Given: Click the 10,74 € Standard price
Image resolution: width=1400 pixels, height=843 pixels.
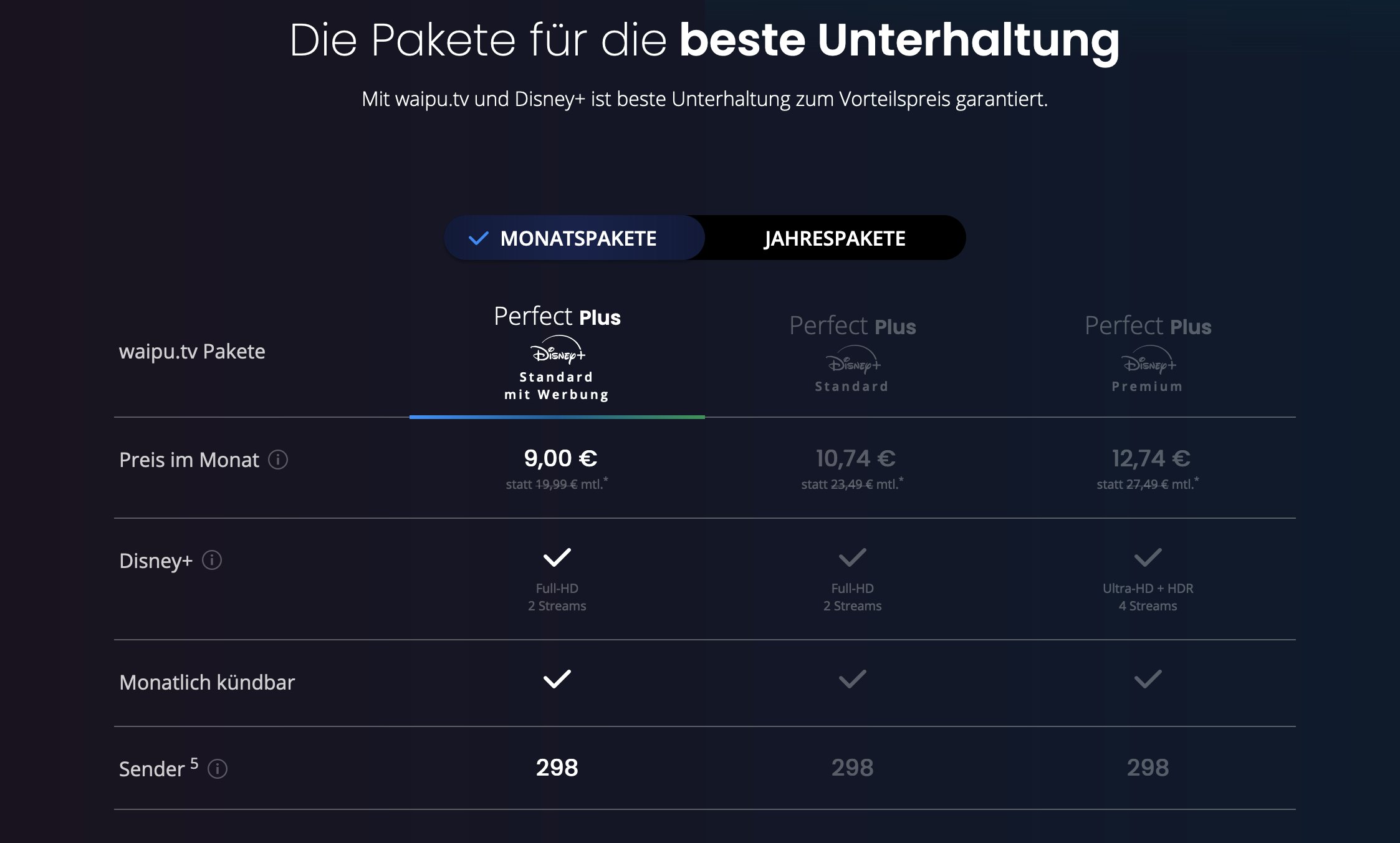Looking at the screenshot, I should (x=855, y=458).
